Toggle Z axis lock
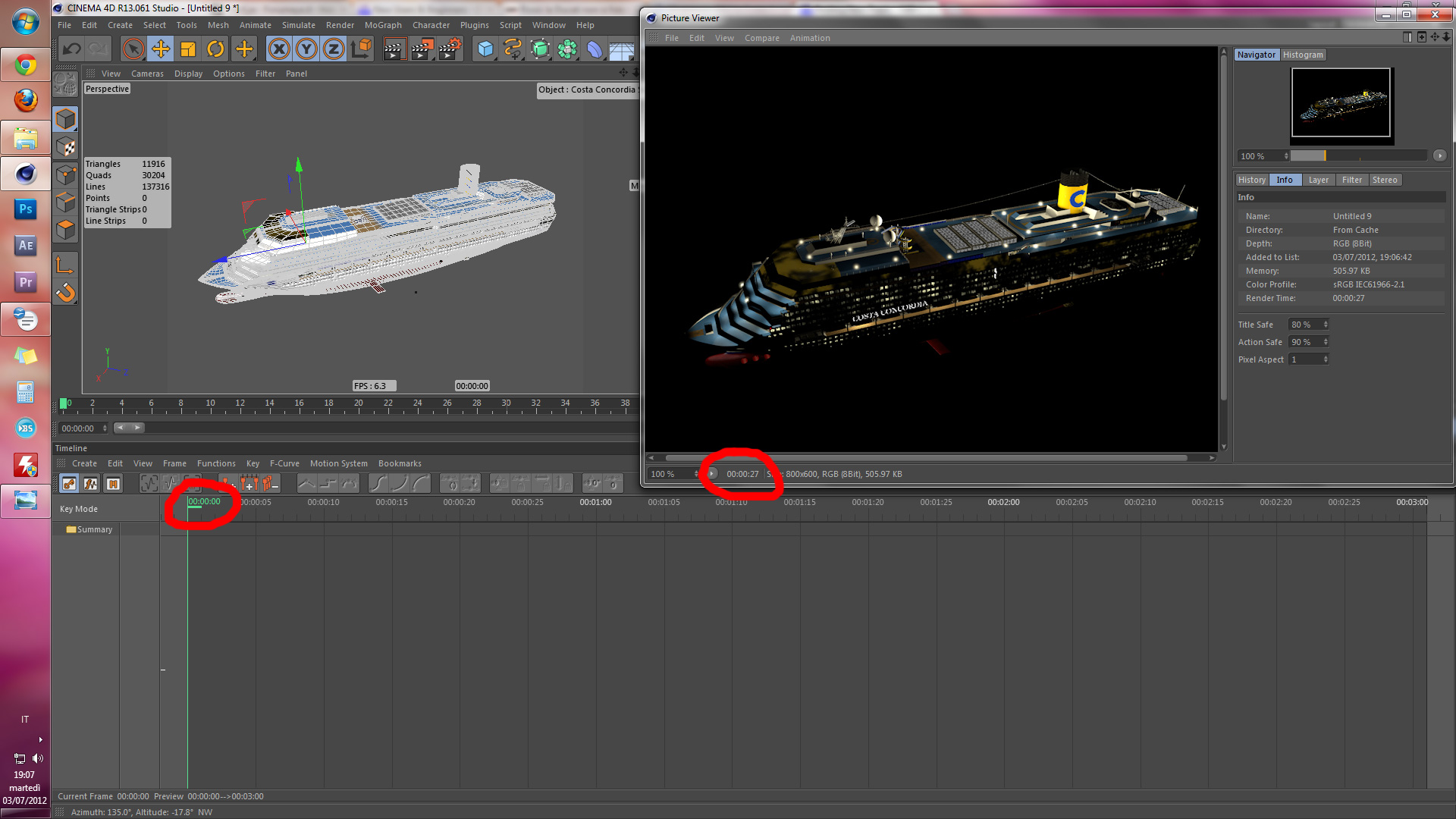1456x819 pixels. pyautogui.click(x=334, y=49)
